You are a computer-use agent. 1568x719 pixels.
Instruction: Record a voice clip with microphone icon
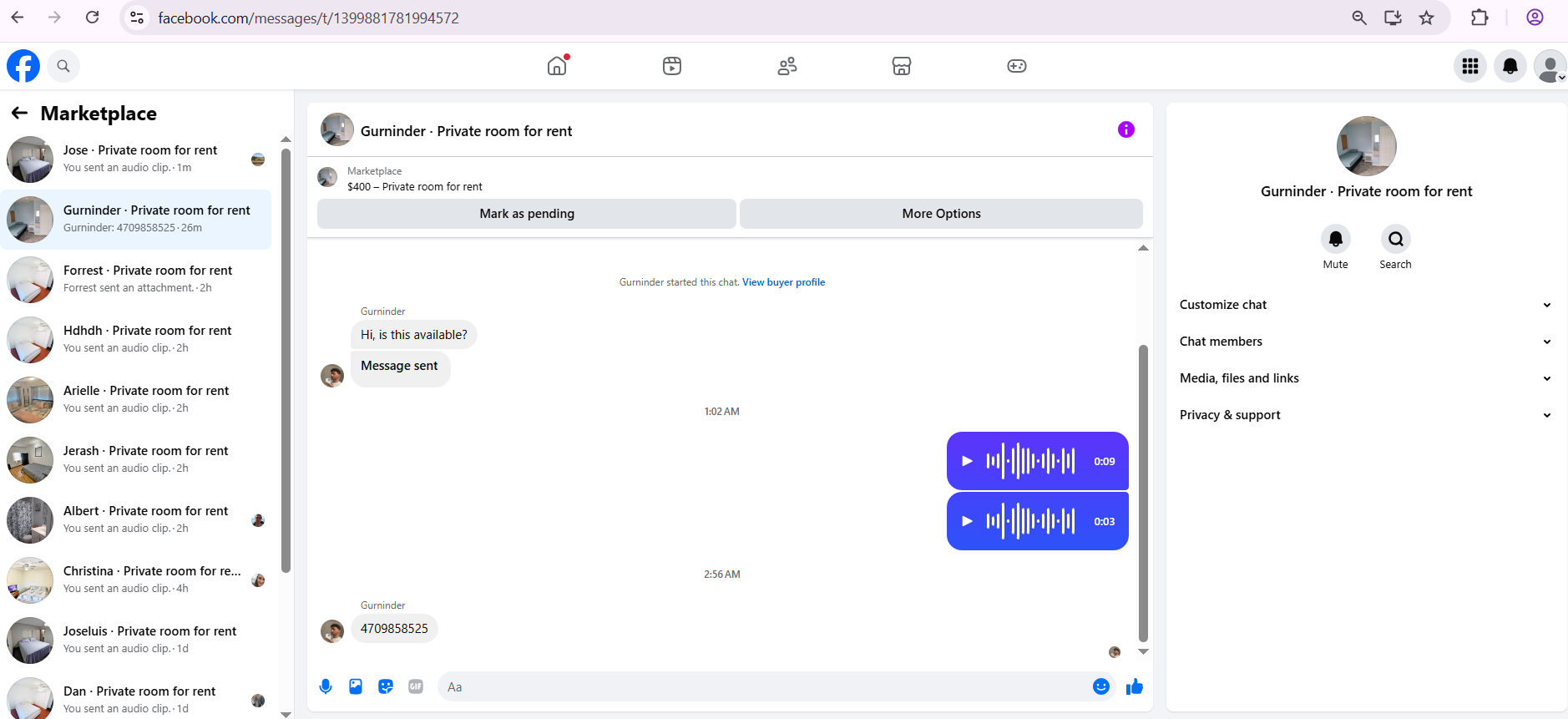coord(326,686)
